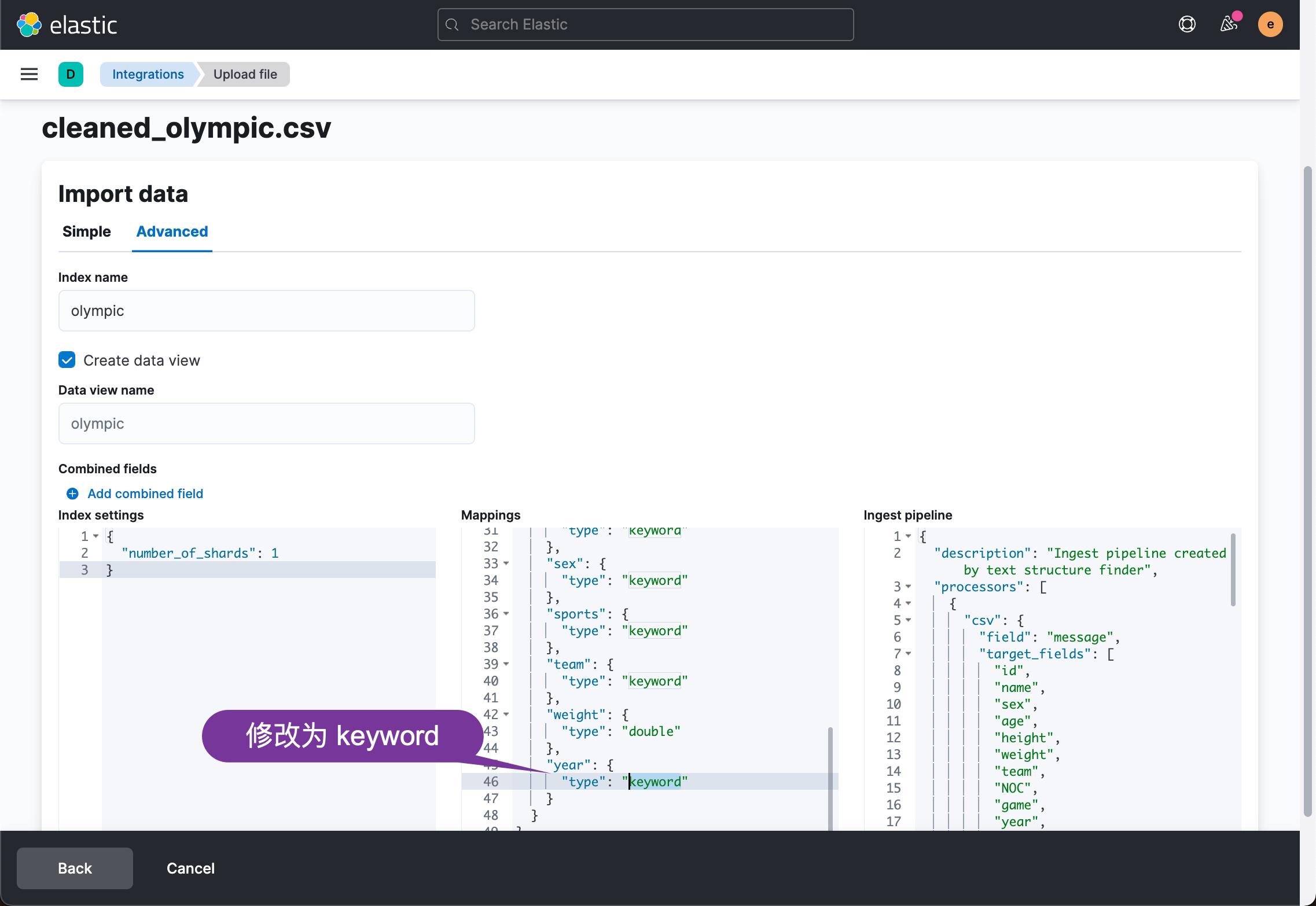
Task: Click the Combined fields label
Action: [108, 469]
